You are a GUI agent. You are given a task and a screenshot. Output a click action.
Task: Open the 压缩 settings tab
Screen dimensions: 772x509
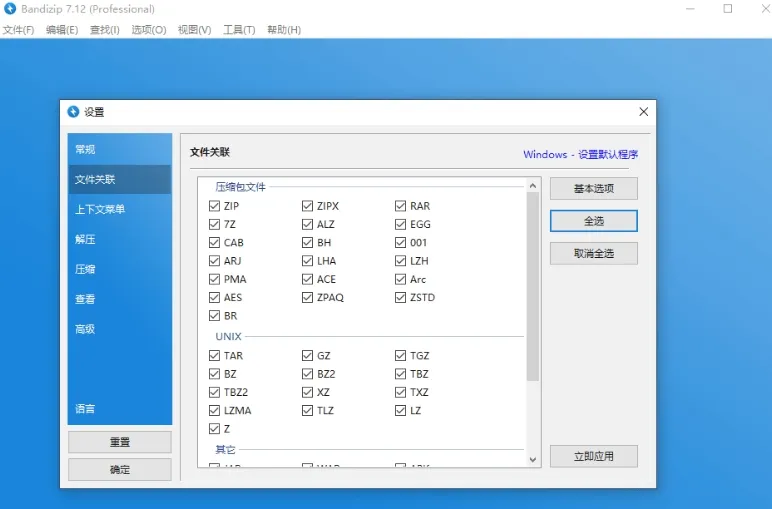tap(120, 269)
